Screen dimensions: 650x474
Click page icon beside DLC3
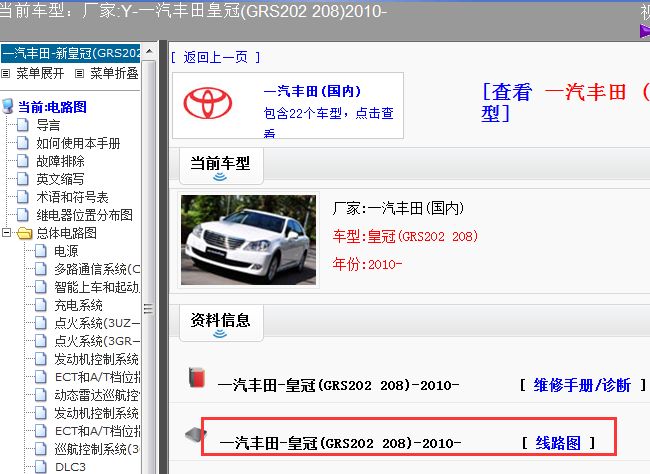[41, 467]
